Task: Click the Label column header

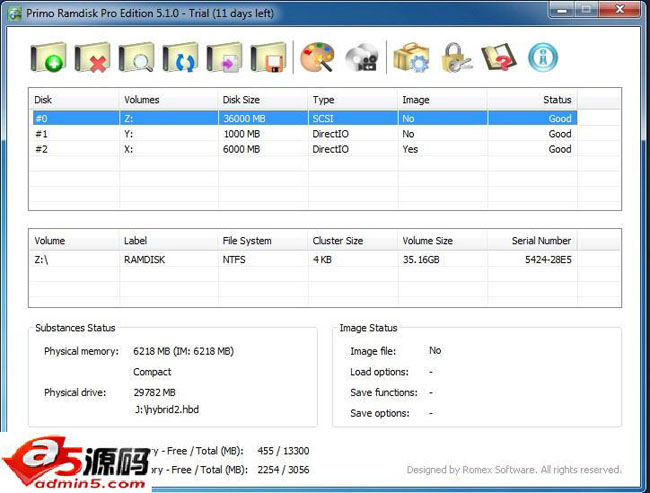Action: [169, 240]
